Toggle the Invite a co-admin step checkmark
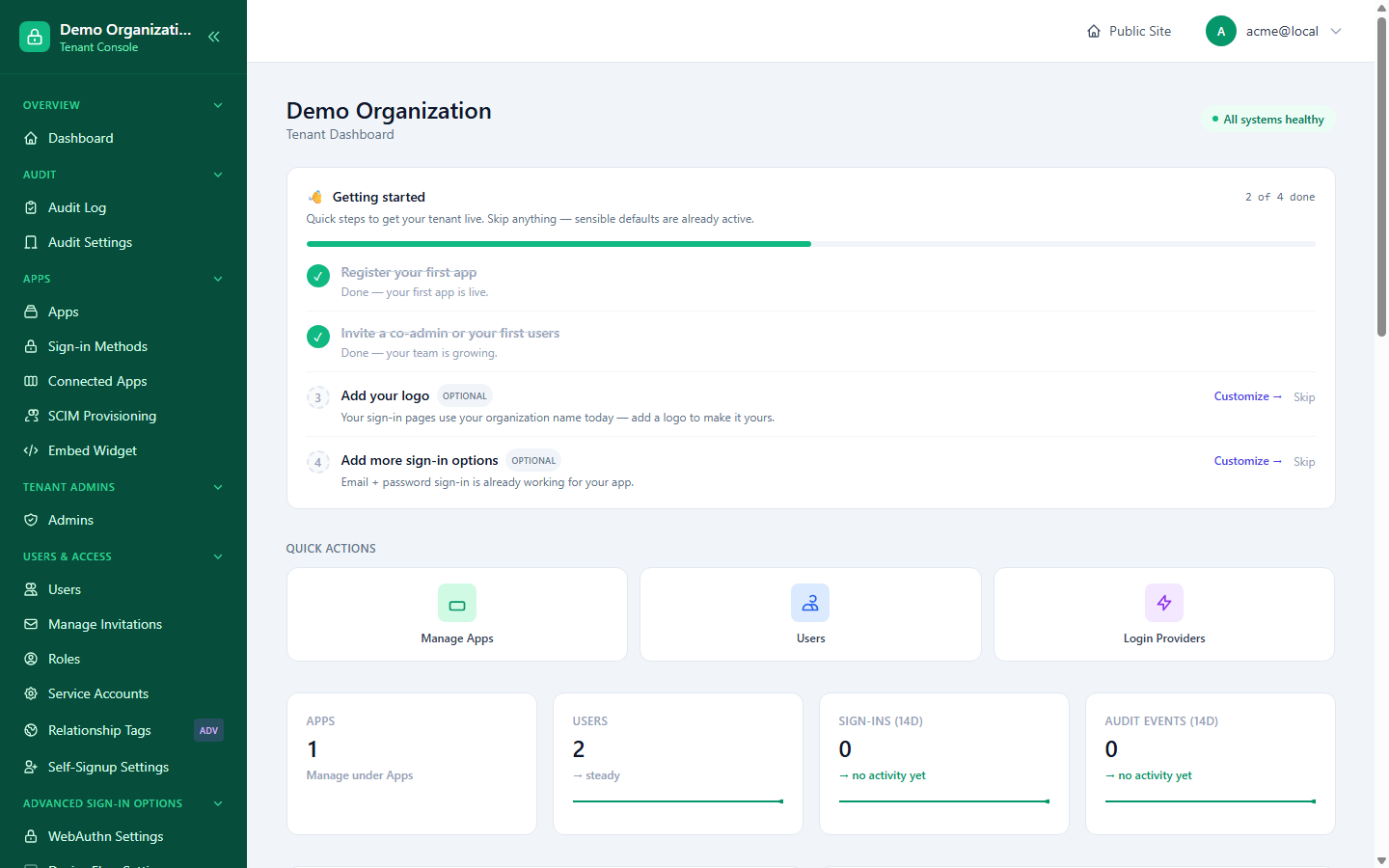 [318, 337]
